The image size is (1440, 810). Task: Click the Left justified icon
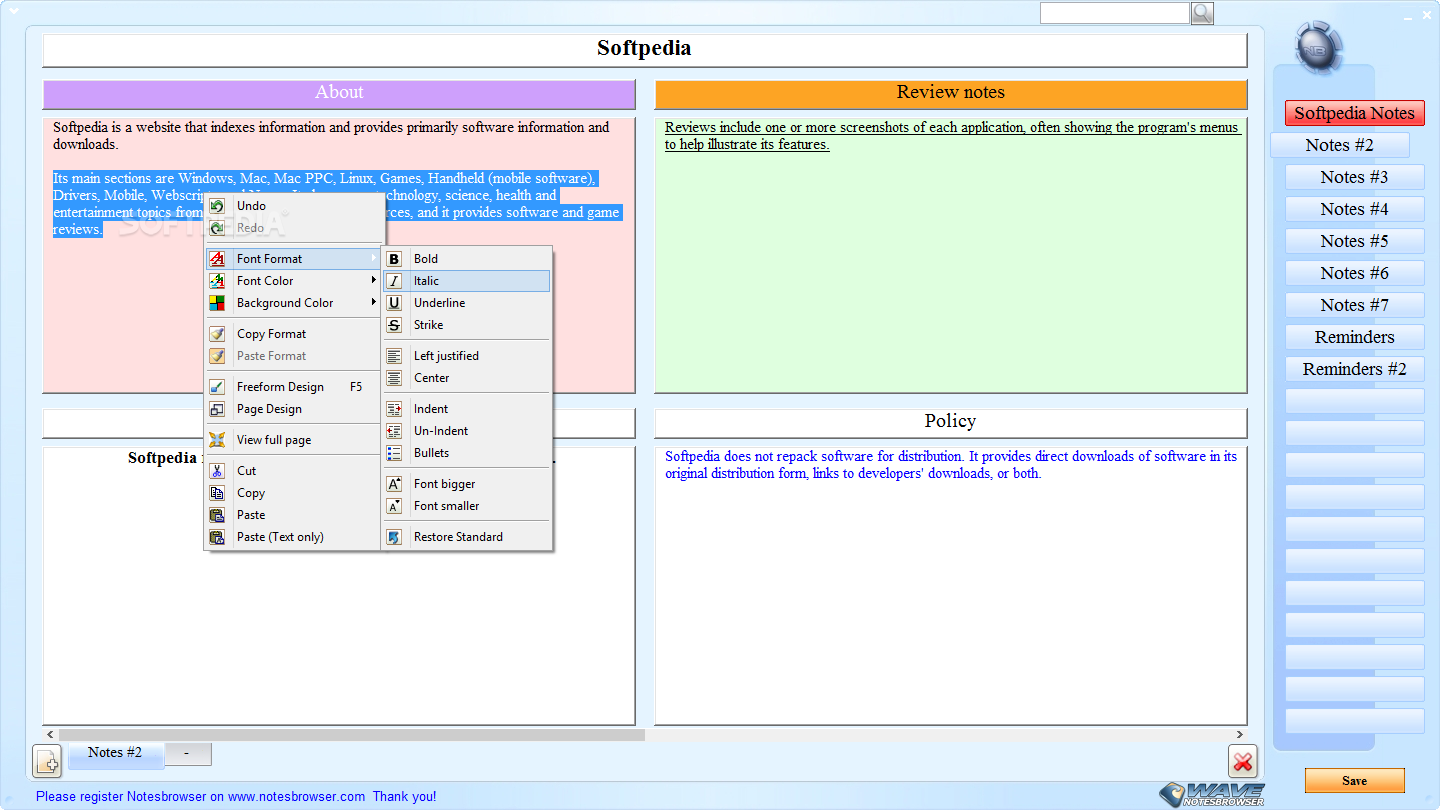click(394, 355)
